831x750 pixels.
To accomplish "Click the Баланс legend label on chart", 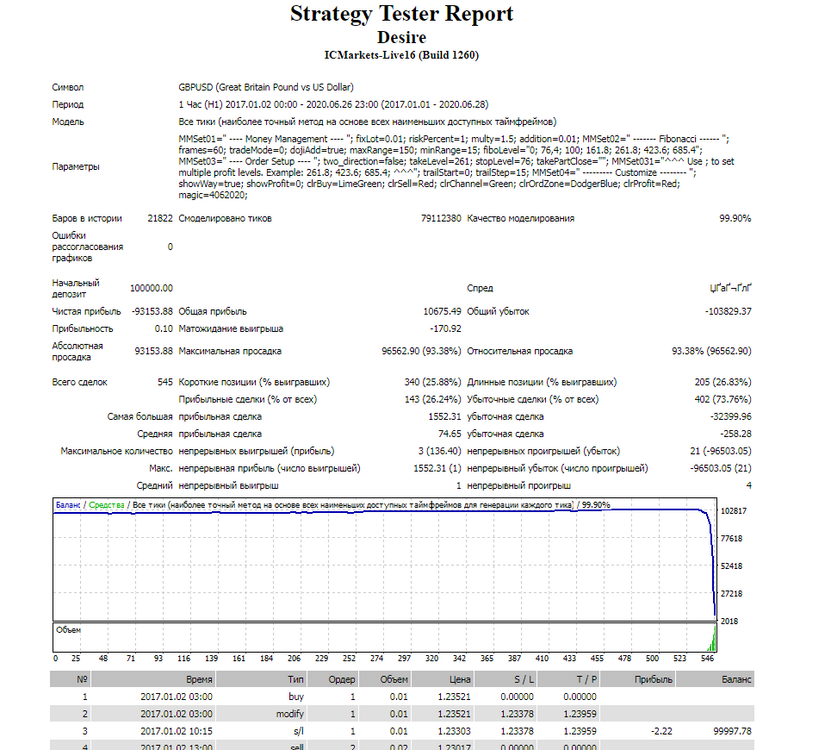I will click(x=68, y=505).
